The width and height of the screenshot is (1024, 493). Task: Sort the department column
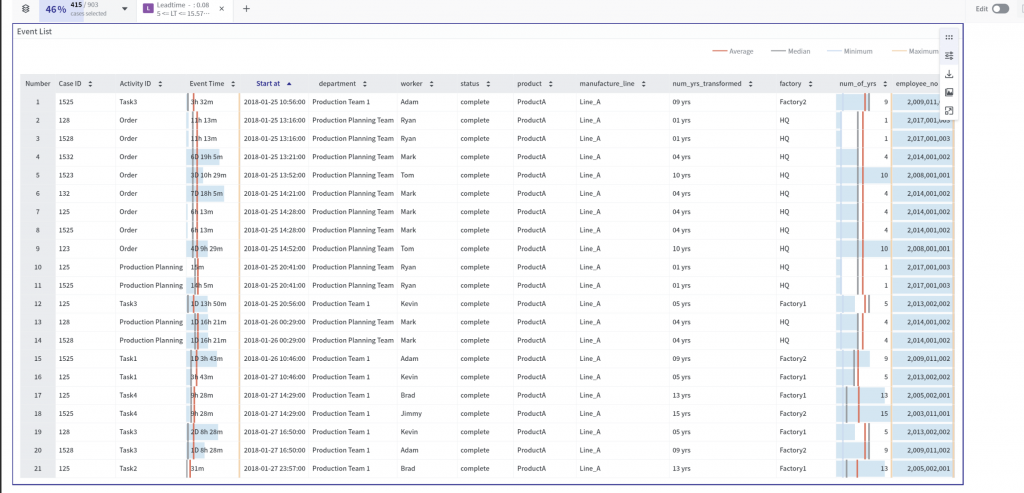point(364,84)
